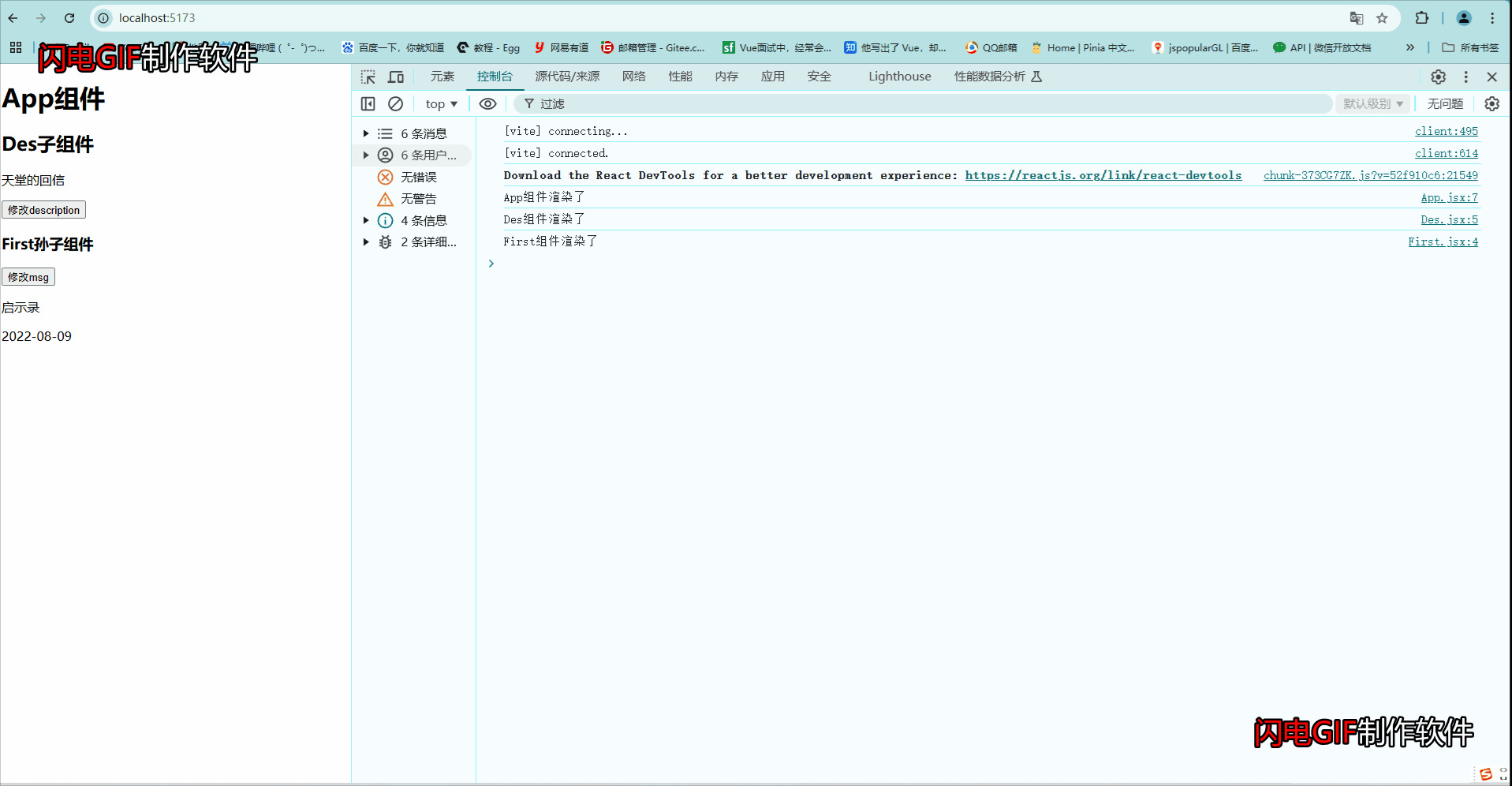The width and height of the screenshot is (1512, 786).
Task: Open DevTools three-dot customization menu
Action: 1465,77
